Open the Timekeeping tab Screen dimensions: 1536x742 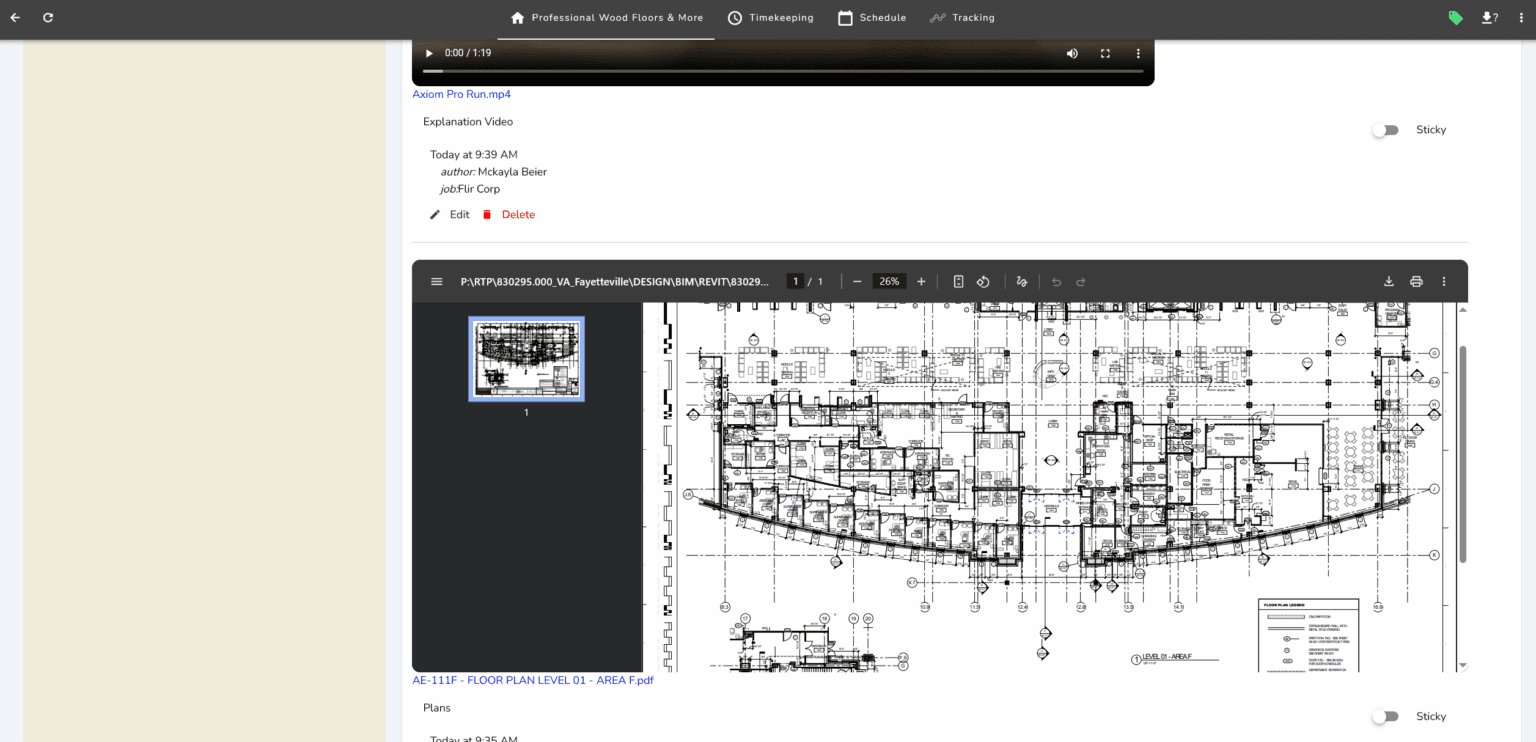click(770, 18)
